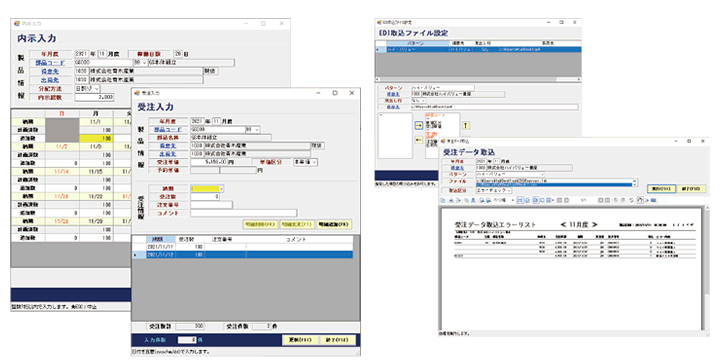720x360 pixels.
Task: Click 部品コード link label in 内示入力
Action: [50, 62]
